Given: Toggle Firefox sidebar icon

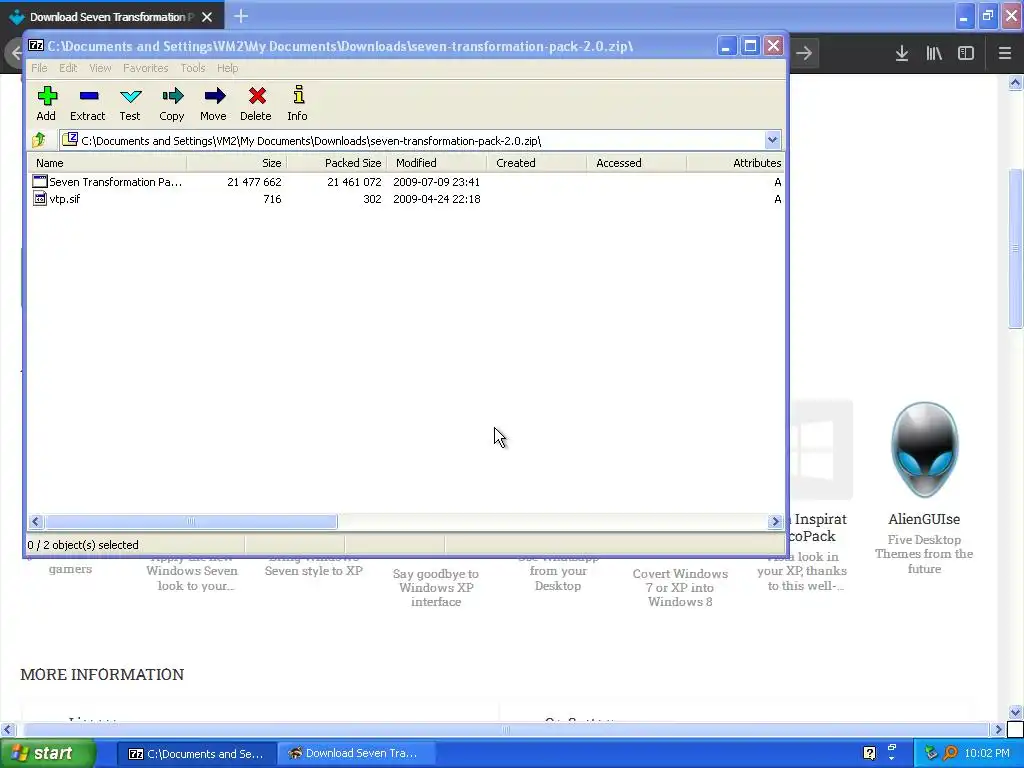Looking at the screenshot, I should tap(965, 53).
